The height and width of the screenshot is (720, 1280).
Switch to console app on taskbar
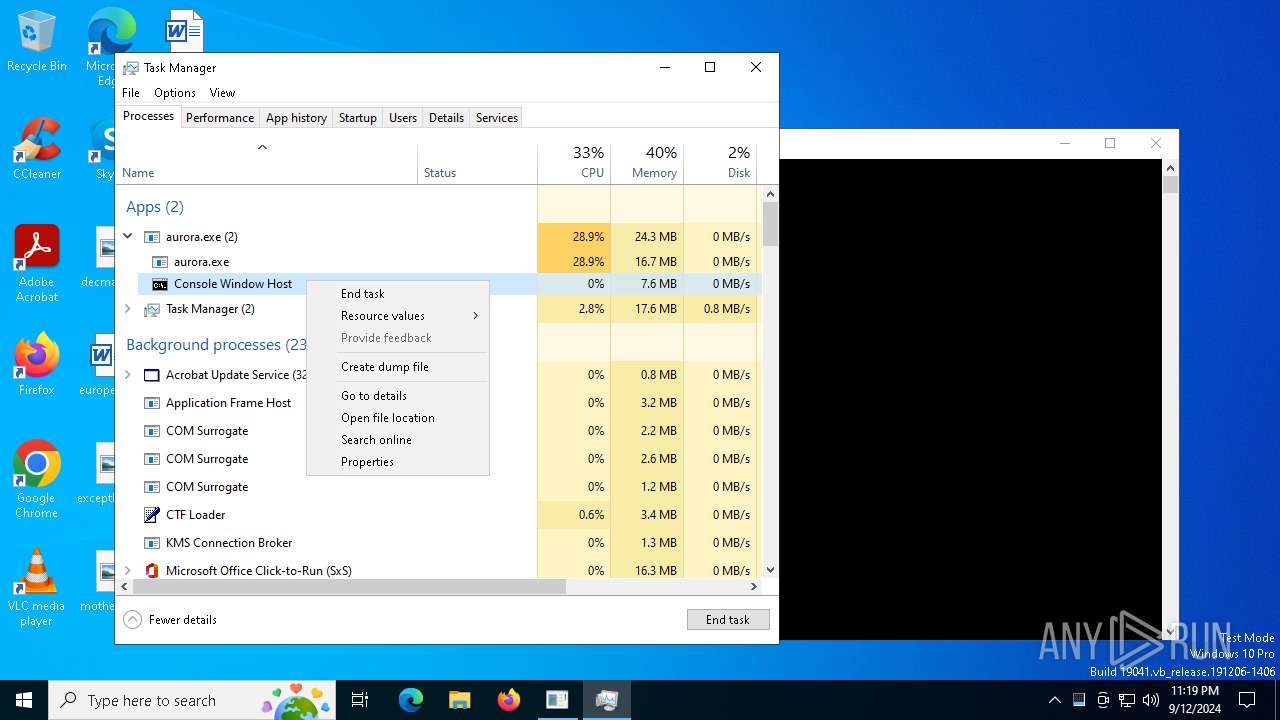pyautogui.click(x=557, y=700)
